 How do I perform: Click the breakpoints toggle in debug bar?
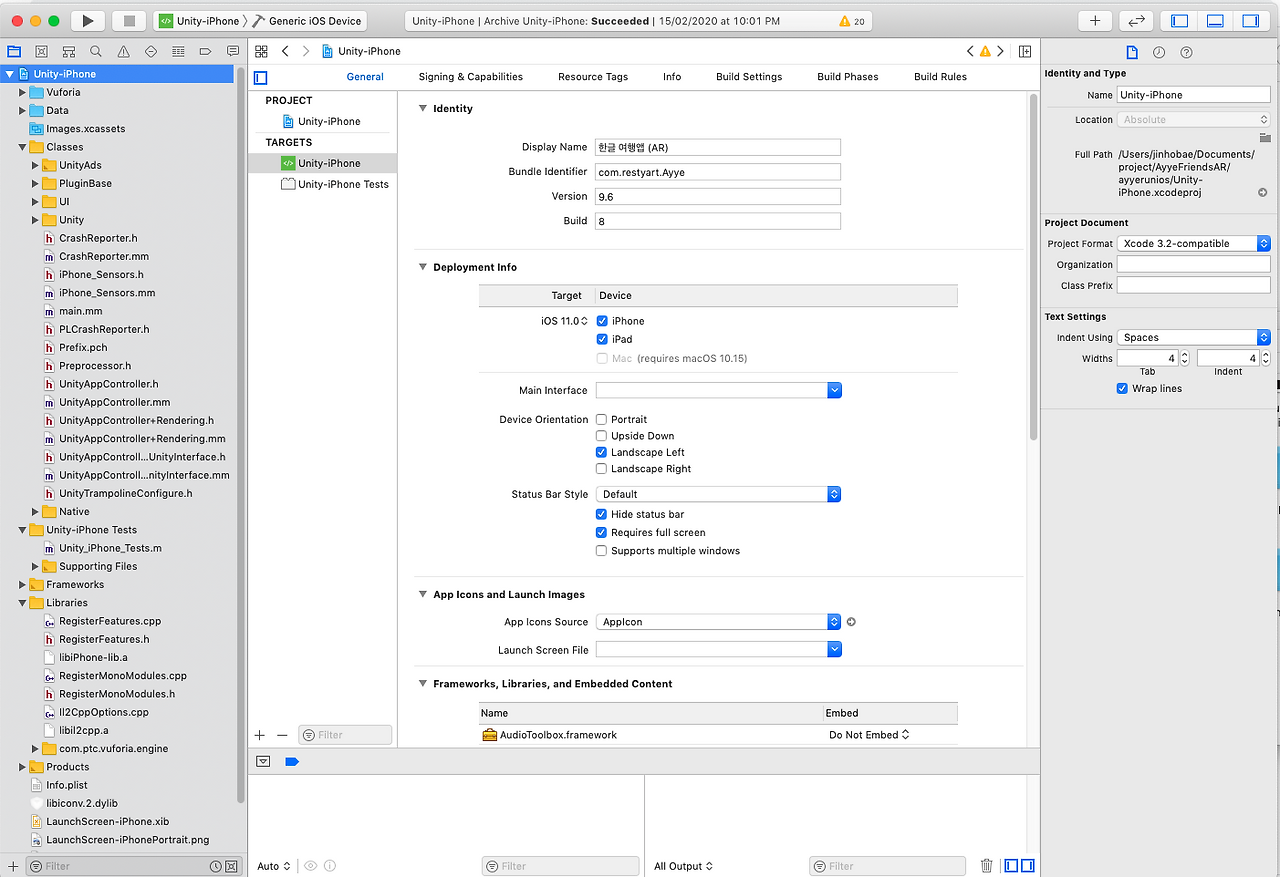292,761
